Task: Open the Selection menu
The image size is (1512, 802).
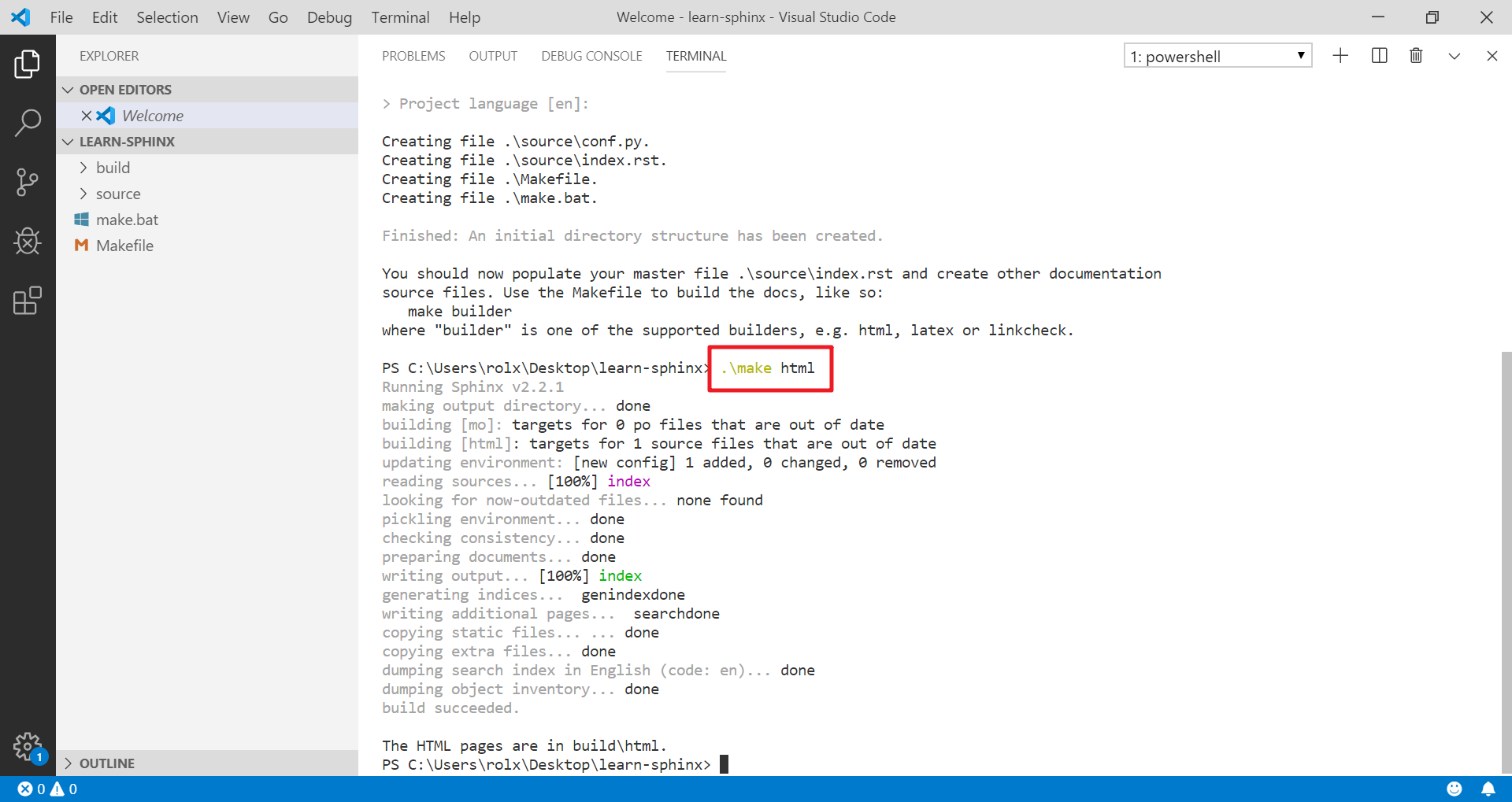Action: click(x=167, y=17)
